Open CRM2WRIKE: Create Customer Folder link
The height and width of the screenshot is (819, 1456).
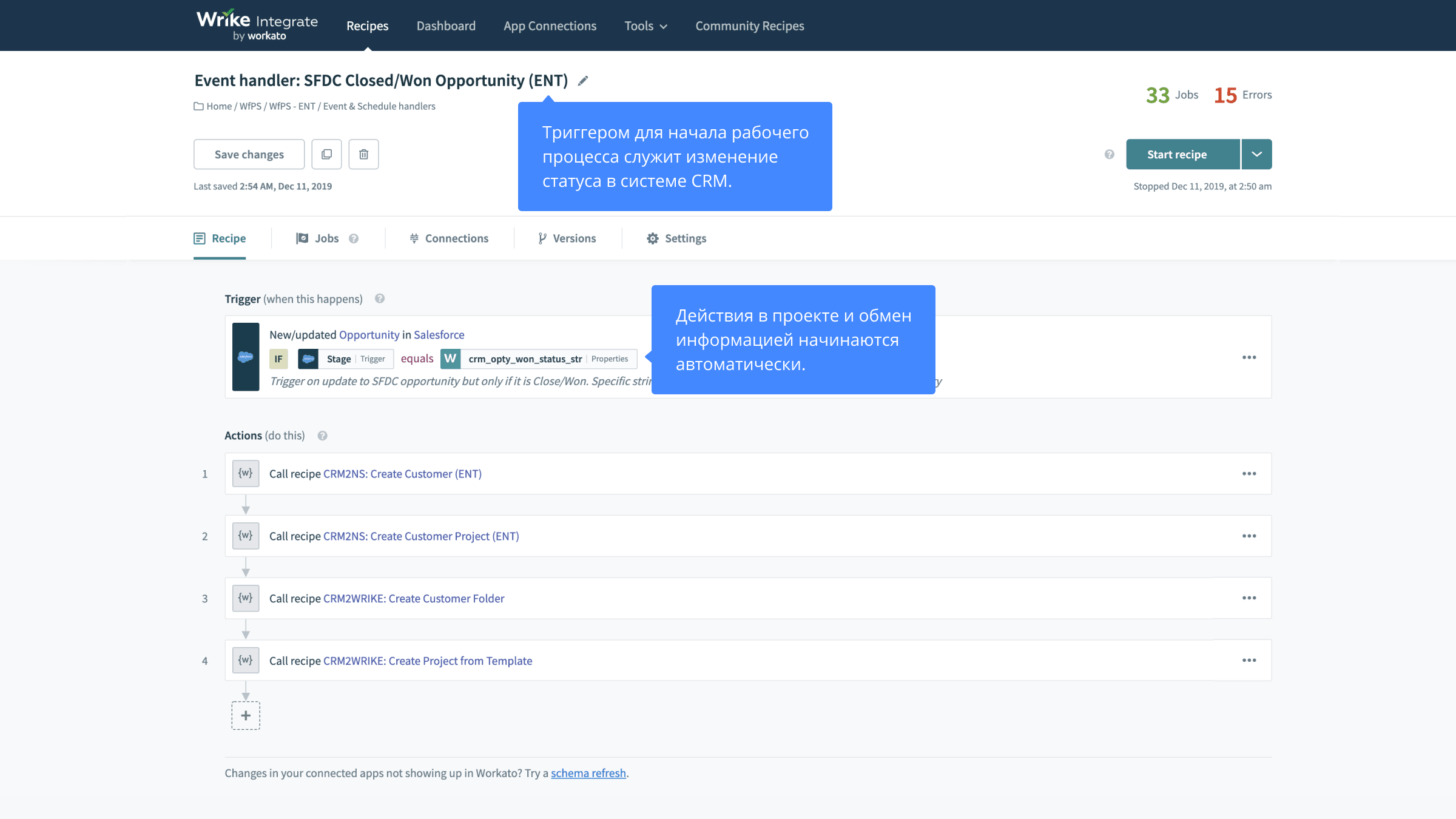tap(414, 599)
